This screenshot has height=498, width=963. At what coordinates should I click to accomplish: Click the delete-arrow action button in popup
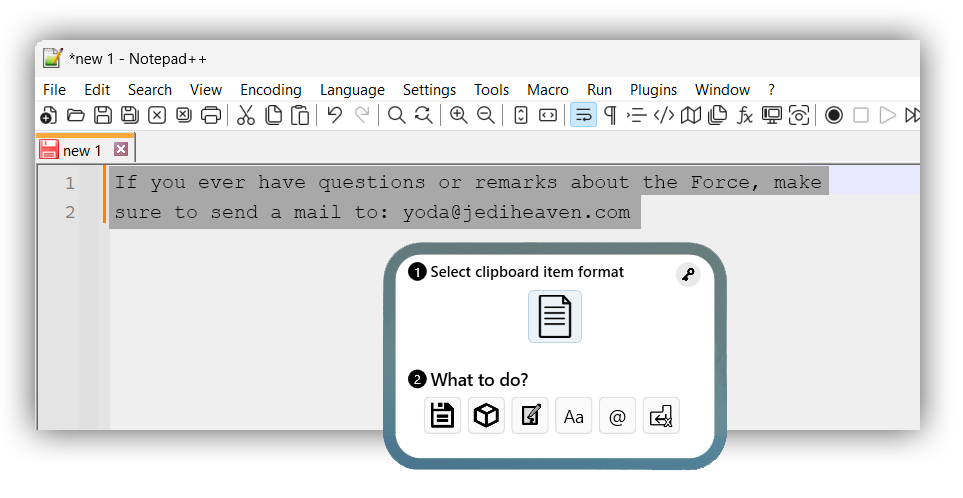coord(661,416)
